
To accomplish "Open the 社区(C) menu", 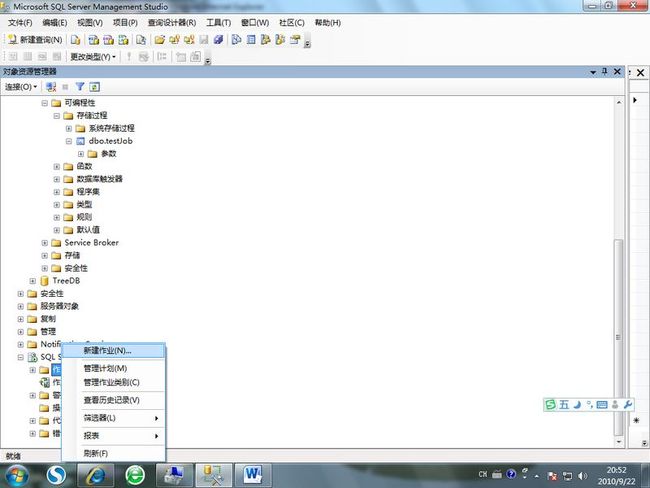I will click(291, 22).
